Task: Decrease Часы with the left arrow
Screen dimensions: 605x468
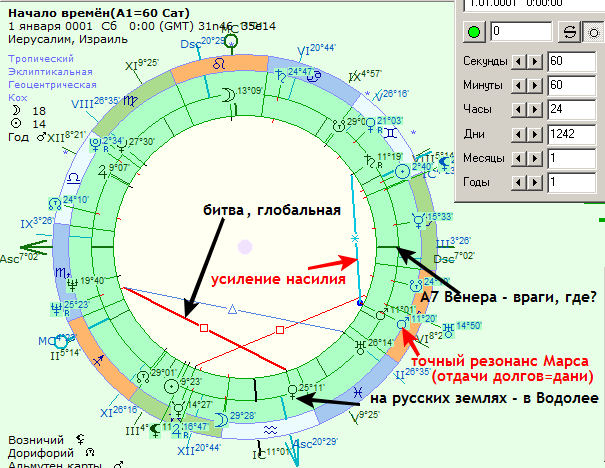Action: [518, 110]
